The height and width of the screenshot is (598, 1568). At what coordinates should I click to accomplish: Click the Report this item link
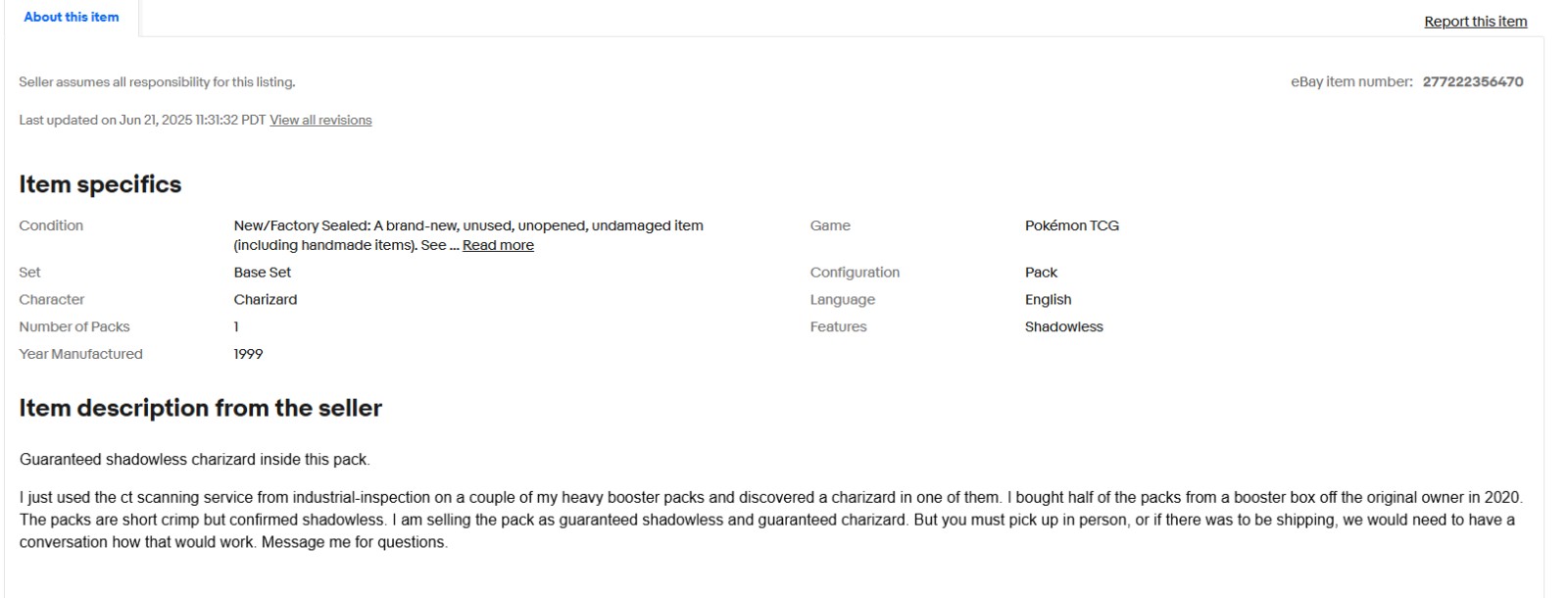(x=1475, y=22)
